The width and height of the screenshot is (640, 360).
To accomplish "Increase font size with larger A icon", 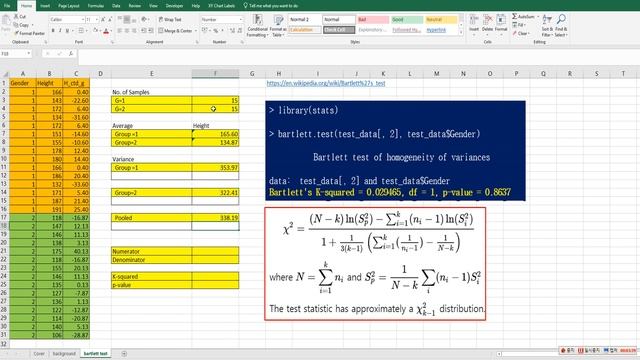I will point(103,19).
